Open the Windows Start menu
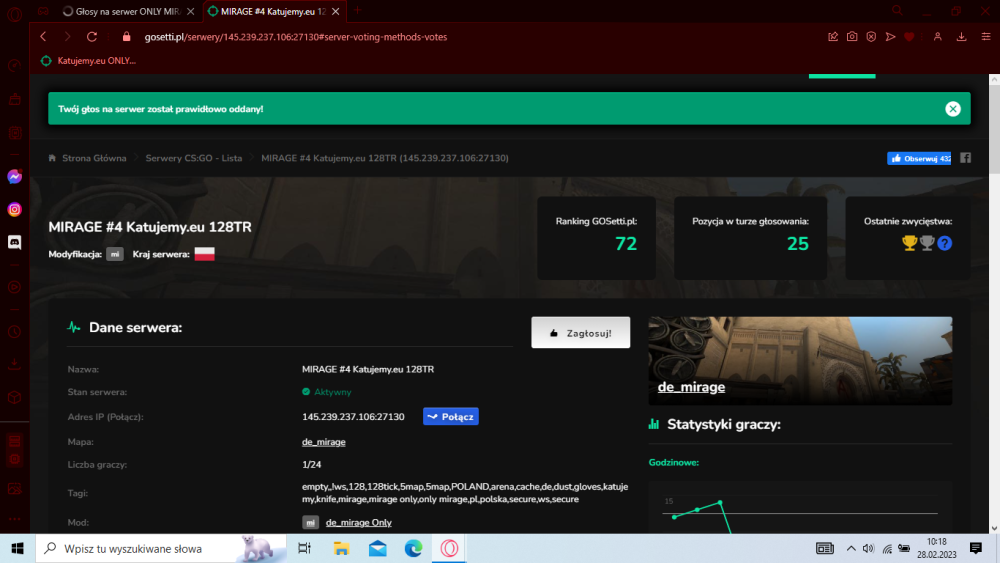1000x563 pixels. click(x=17, y=548)
